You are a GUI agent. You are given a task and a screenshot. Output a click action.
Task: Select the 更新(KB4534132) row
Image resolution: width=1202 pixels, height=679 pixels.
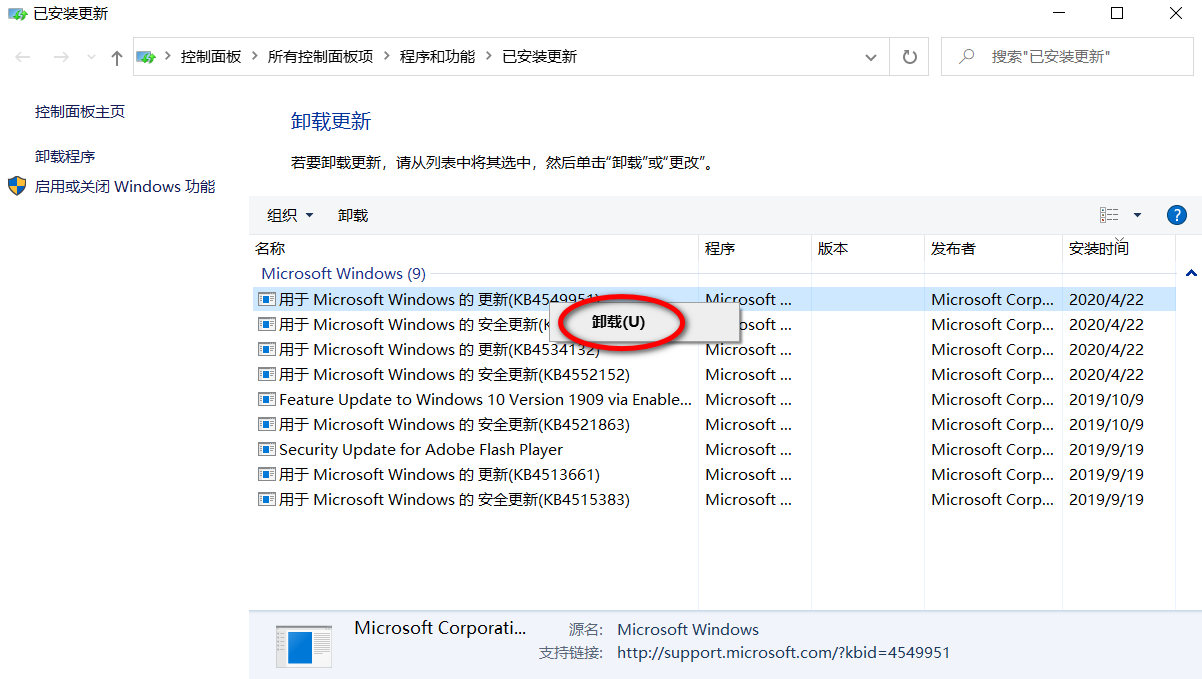pos(713,349)
